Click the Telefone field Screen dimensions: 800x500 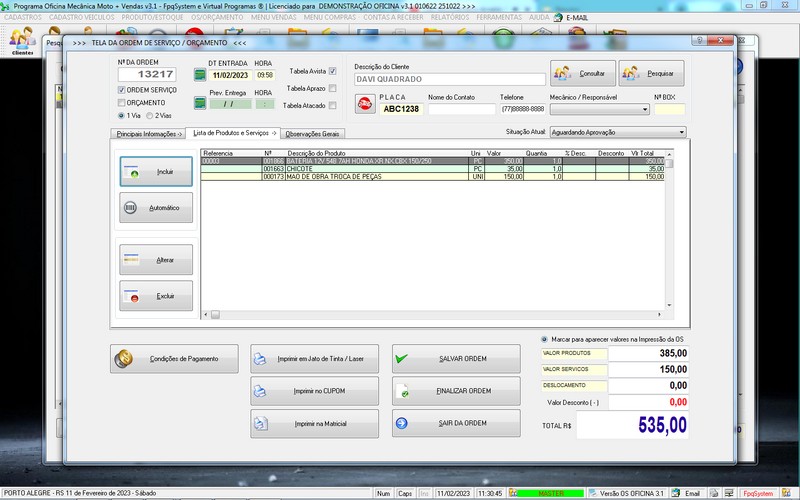523,109
